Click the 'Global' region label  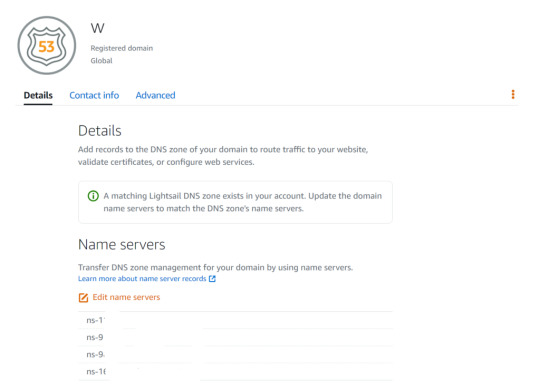coord(101,61)
